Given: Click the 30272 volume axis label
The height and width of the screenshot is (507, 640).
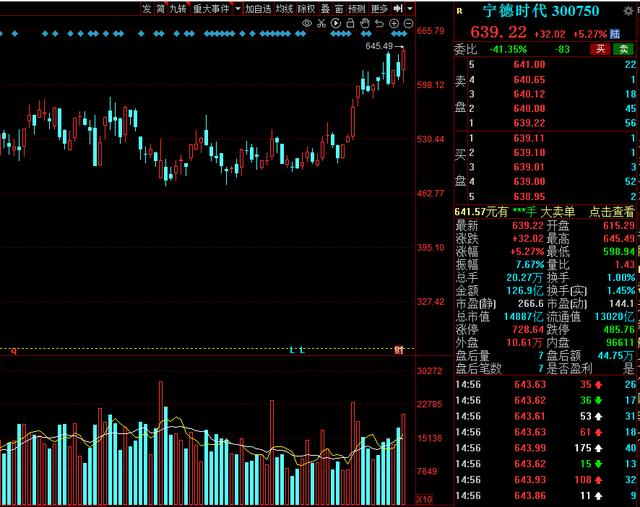Looking at the screenshot, I should pyautogui.click(x=429, y=371).
